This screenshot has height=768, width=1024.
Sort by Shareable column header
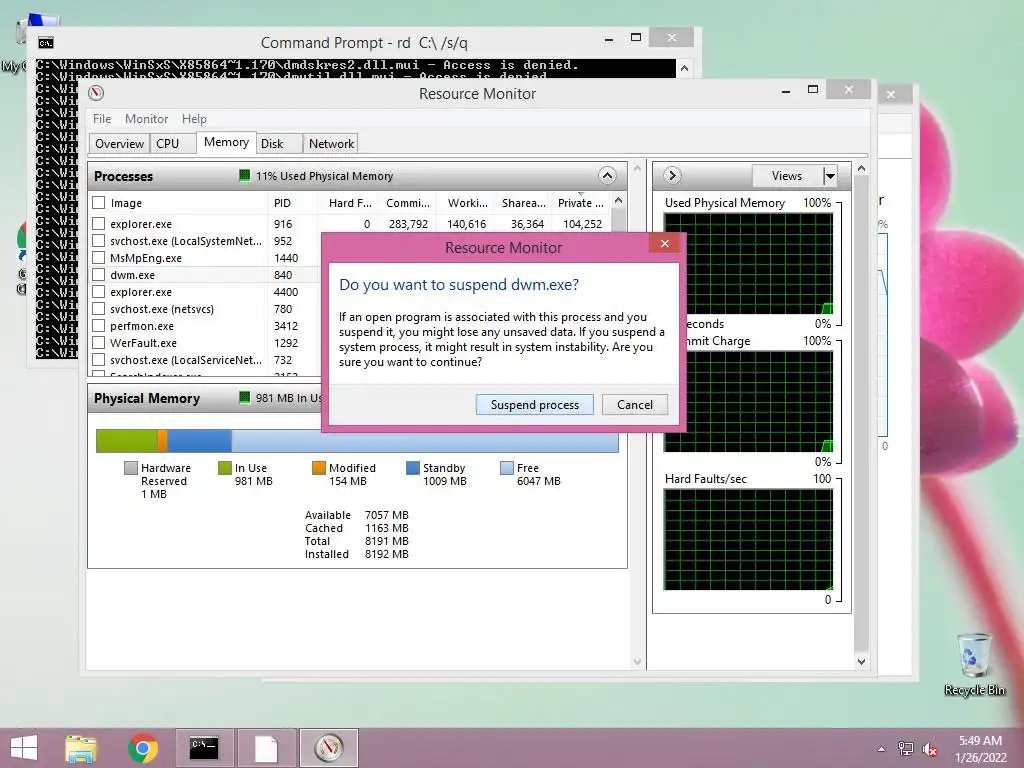[523, 203]
